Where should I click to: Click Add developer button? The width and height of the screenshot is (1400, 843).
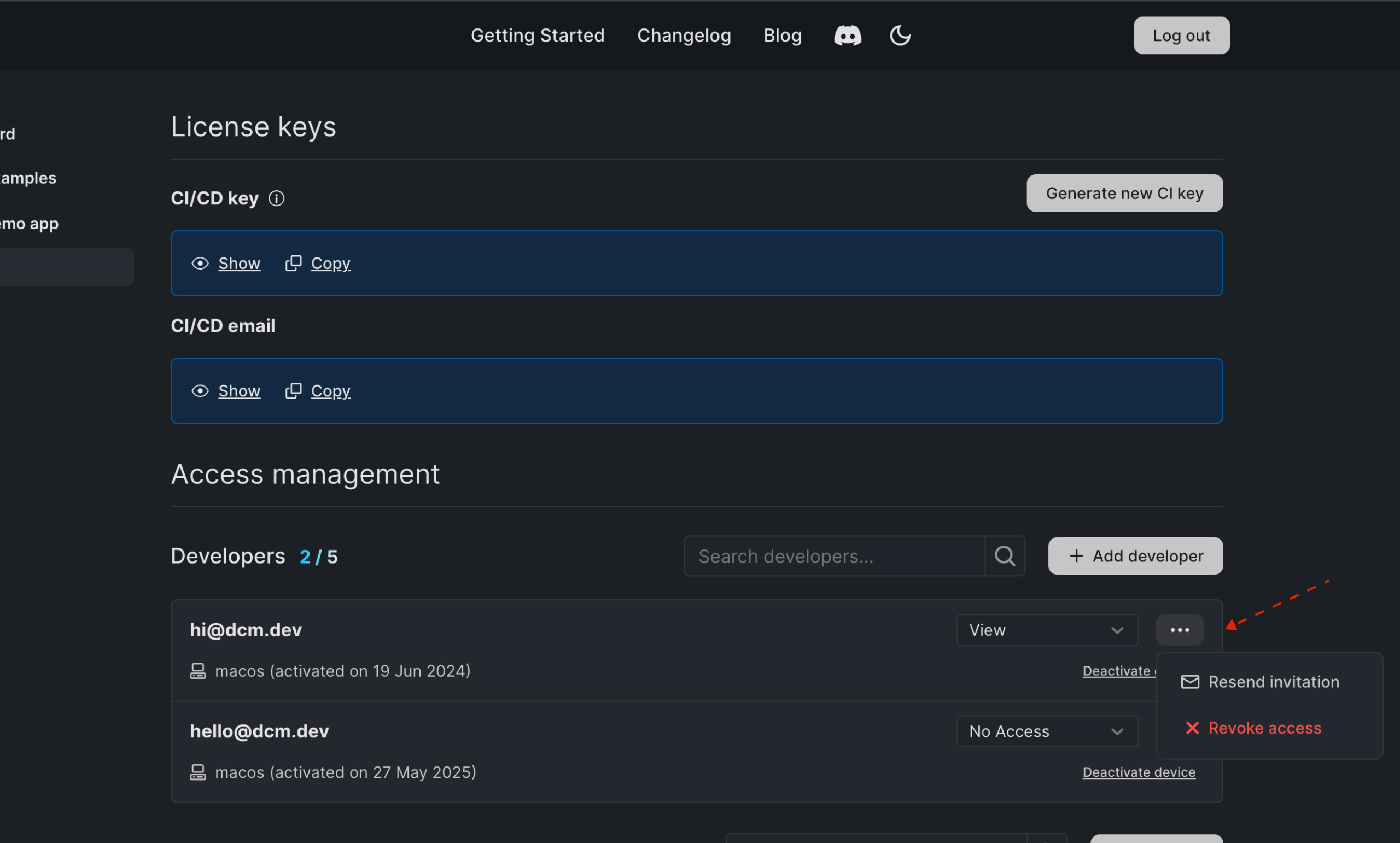tap(1135, 556)
